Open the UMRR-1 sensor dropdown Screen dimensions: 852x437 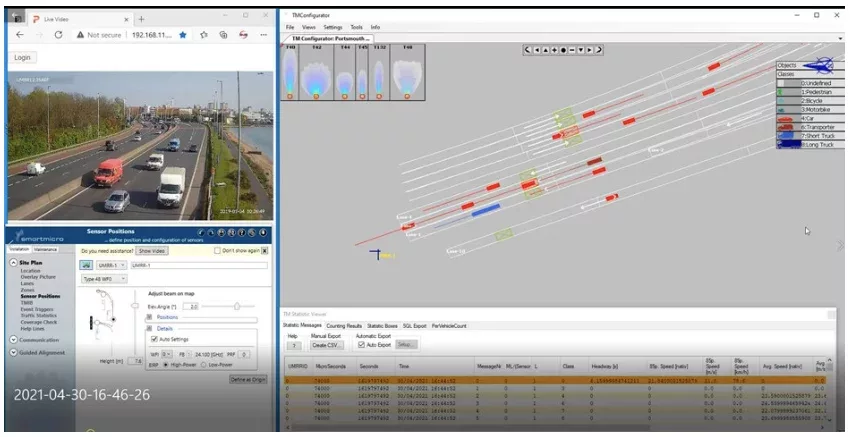pos(112,266)
